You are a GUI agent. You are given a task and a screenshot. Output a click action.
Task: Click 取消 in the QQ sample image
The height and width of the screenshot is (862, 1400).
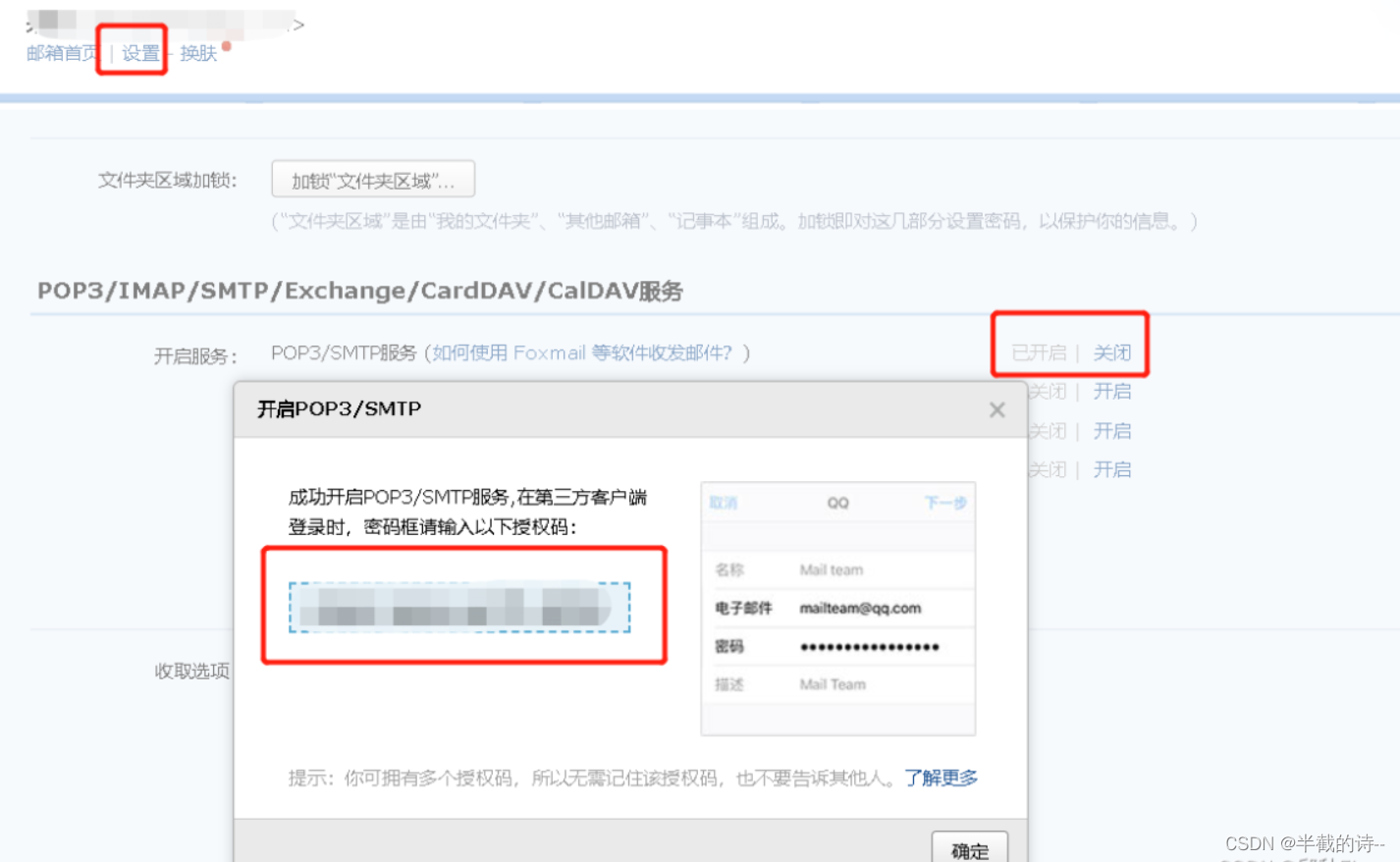724,503
